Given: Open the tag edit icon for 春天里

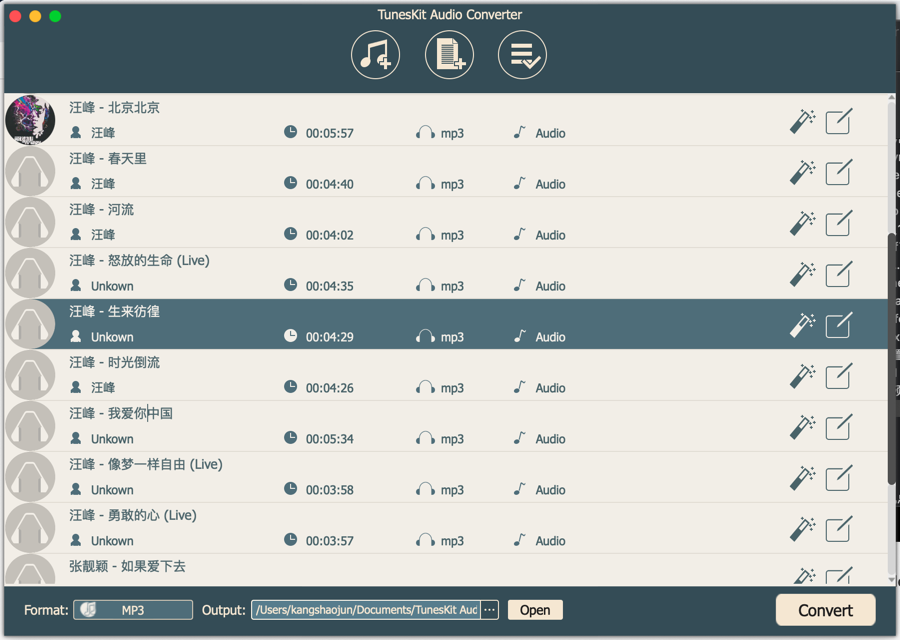Looking at the screenshot, I should point(838,172).
